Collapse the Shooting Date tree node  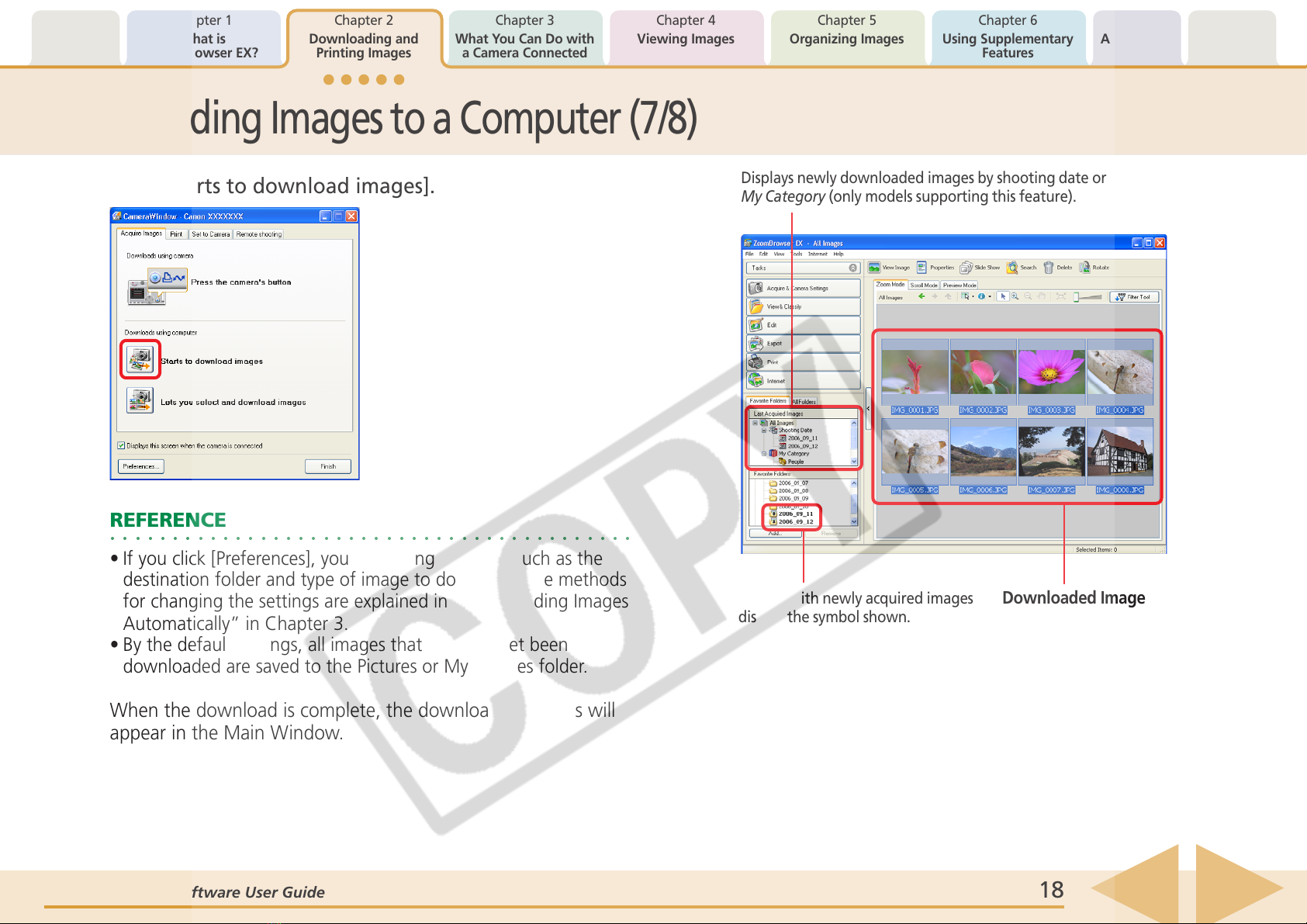click(764, 430)
